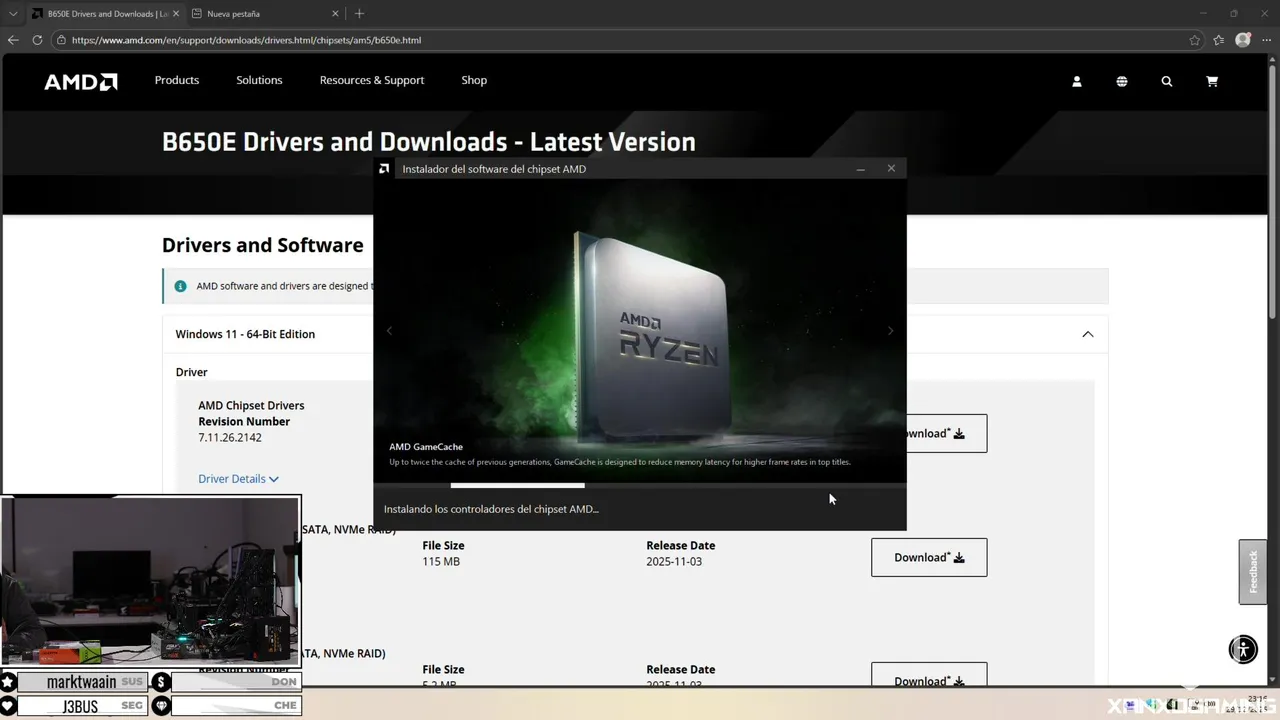Click the 'Drivers and Software' heading
The image size is (1280, 720).
tap(263, 245)
